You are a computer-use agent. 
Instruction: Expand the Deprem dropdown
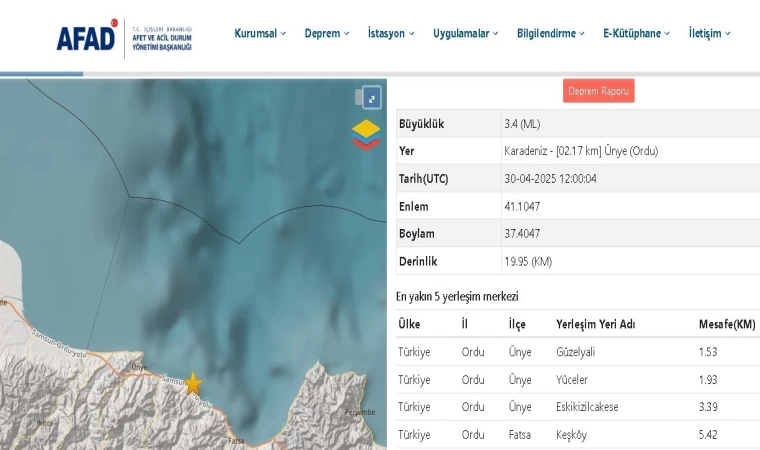(x=327, y=33)
